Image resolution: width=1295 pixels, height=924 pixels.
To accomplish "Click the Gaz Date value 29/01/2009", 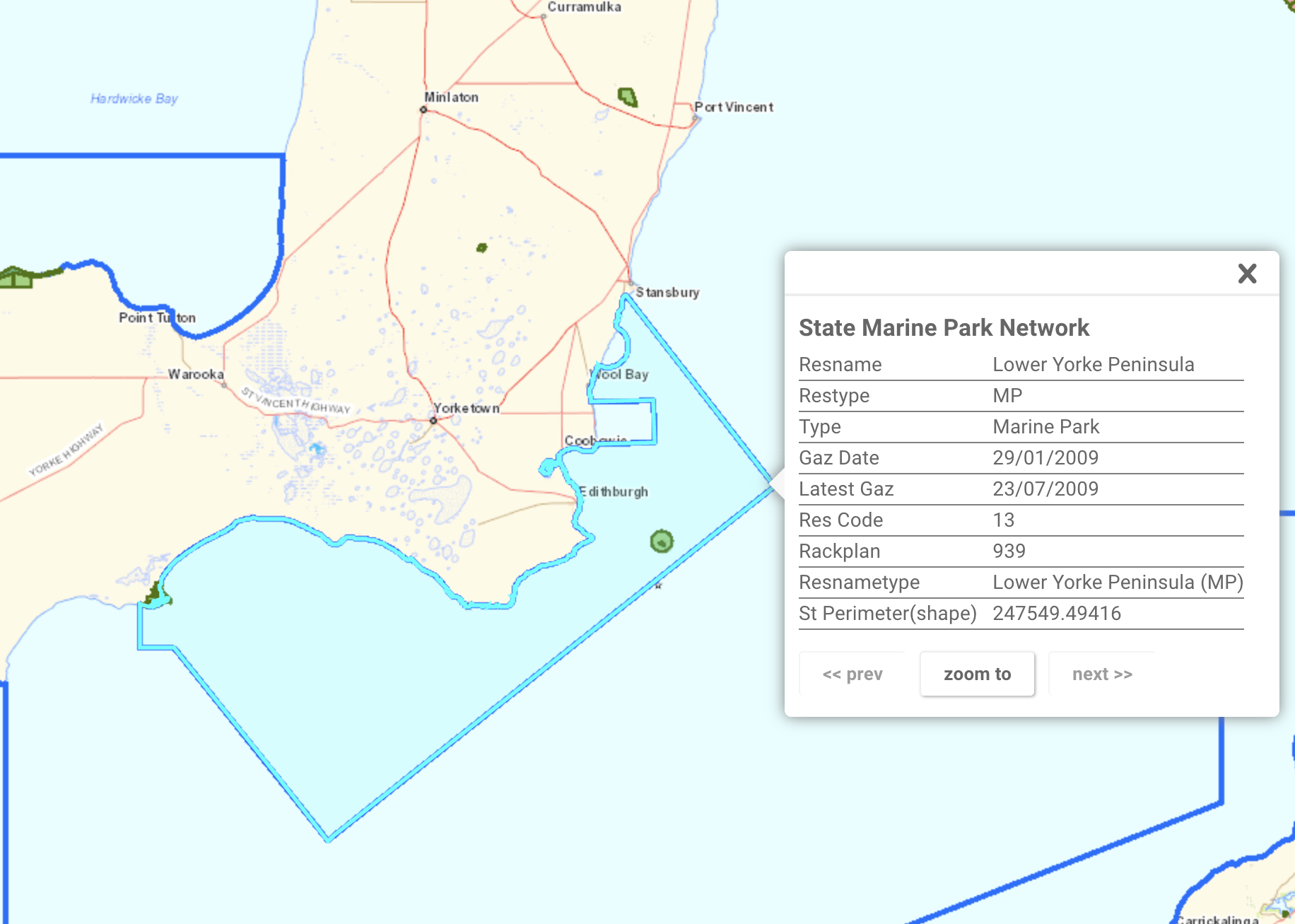I will coord(1045,458).
